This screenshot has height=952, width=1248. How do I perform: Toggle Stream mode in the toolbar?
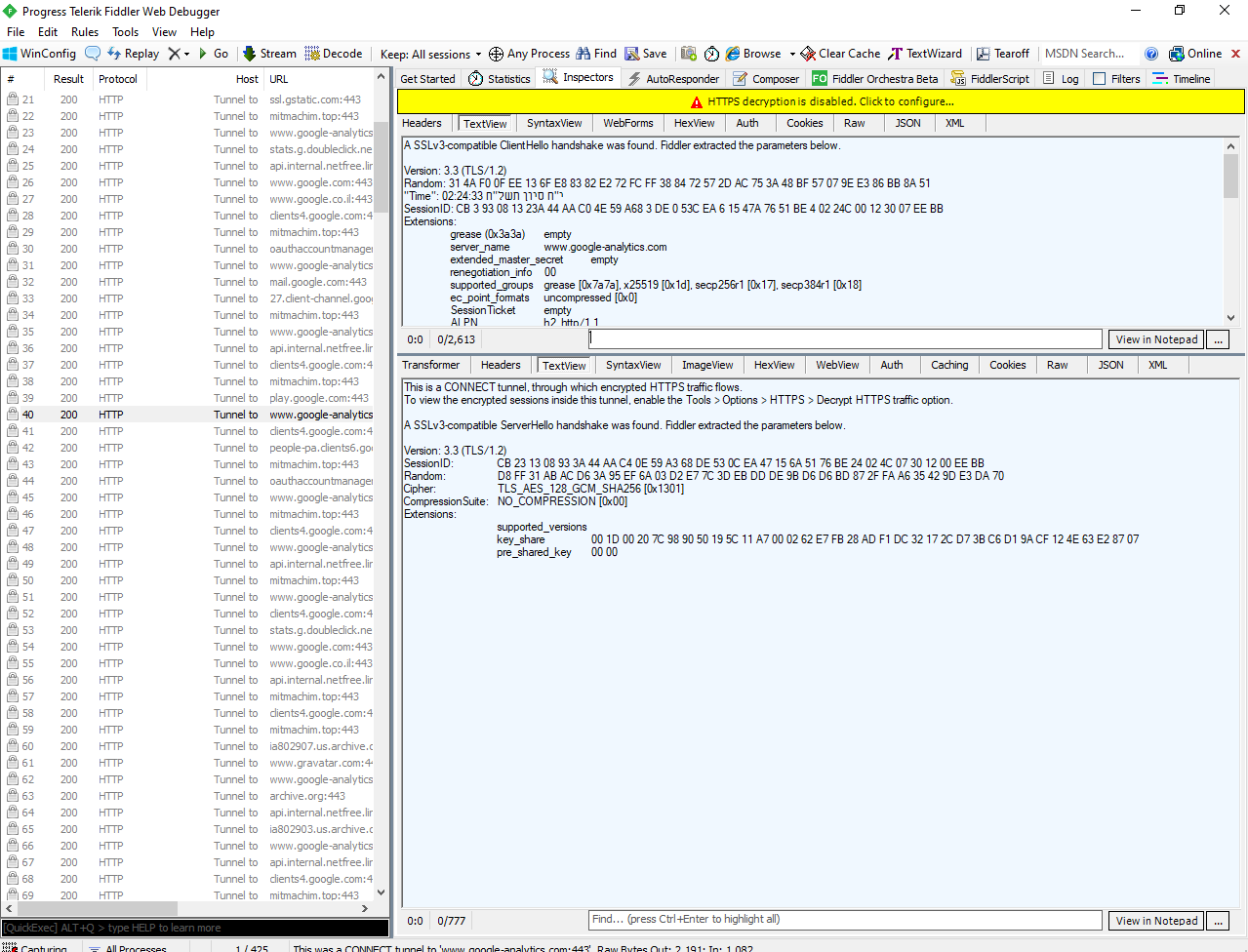pyautogui.click(x=269, y=54)
